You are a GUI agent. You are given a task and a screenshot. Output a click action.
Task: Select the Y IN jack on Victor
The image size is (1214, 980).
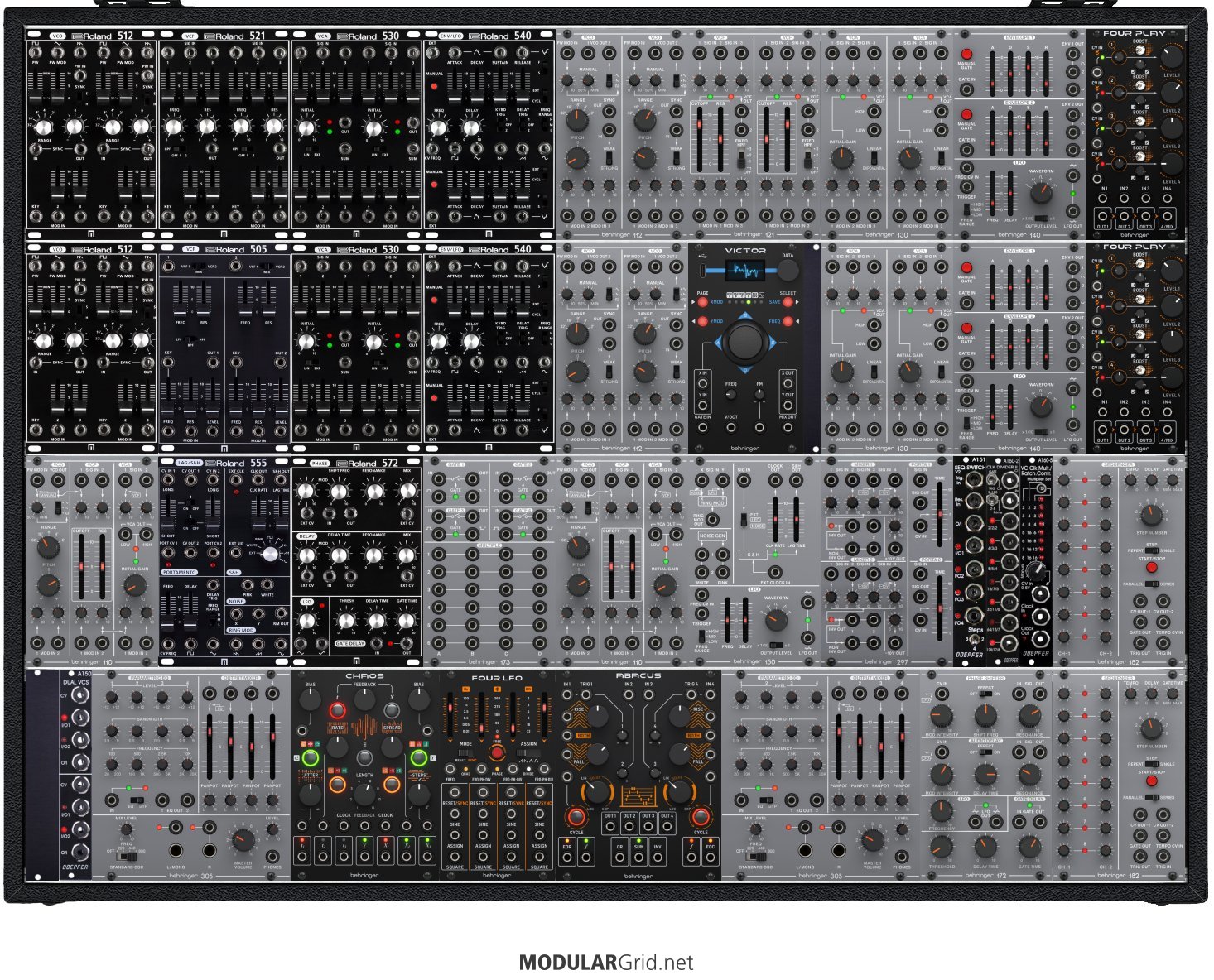tap(703, 406)
